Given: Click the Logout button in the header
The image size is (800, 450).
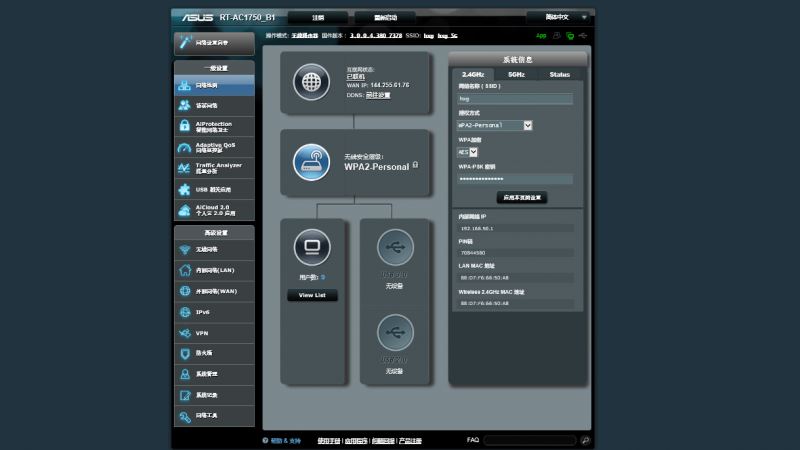Looking at the screenshot, I should click(318, 18).
